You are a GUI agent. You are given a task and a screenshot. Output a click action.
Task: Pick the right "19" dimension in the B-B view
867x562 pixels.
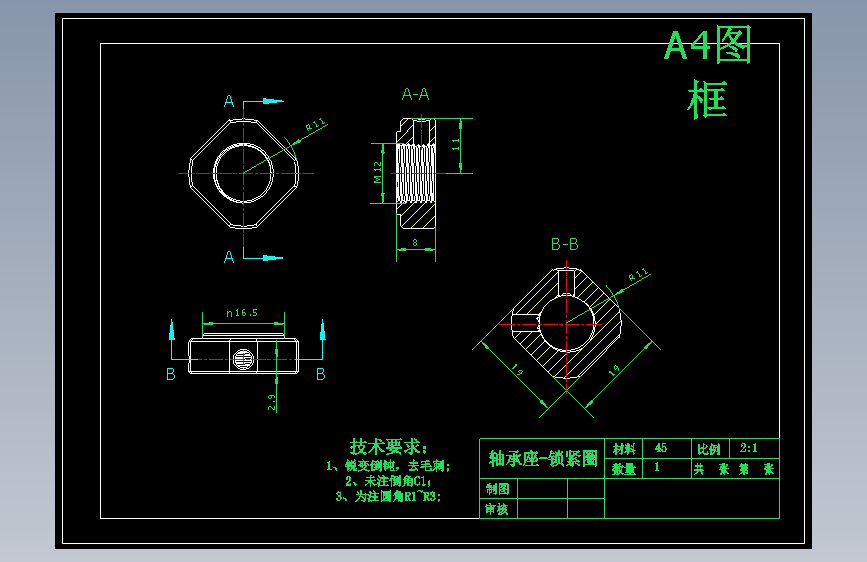(x=614, y=371)
